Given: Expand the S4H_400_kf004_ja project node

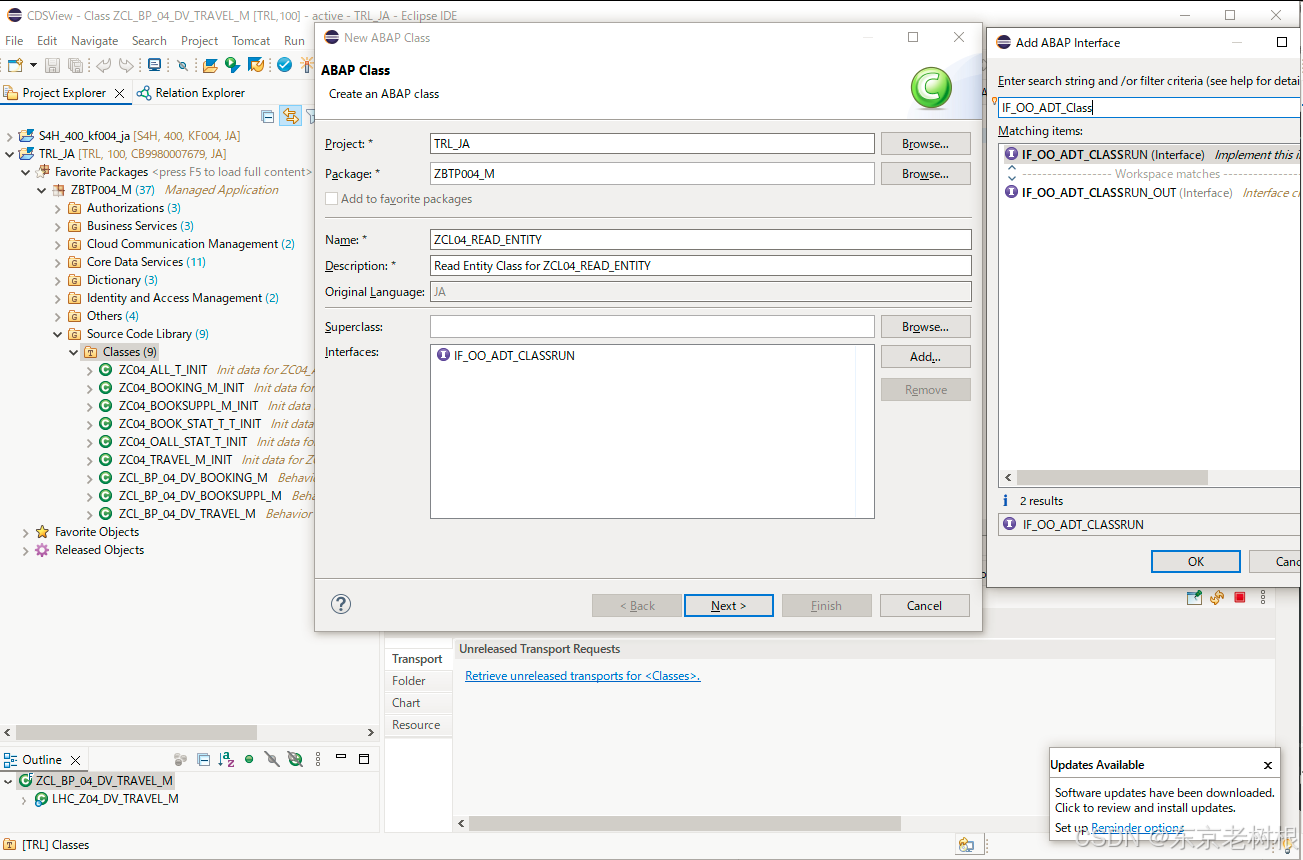Looking at the screenshot, I should pyautogui.click(x=10, y=136).
